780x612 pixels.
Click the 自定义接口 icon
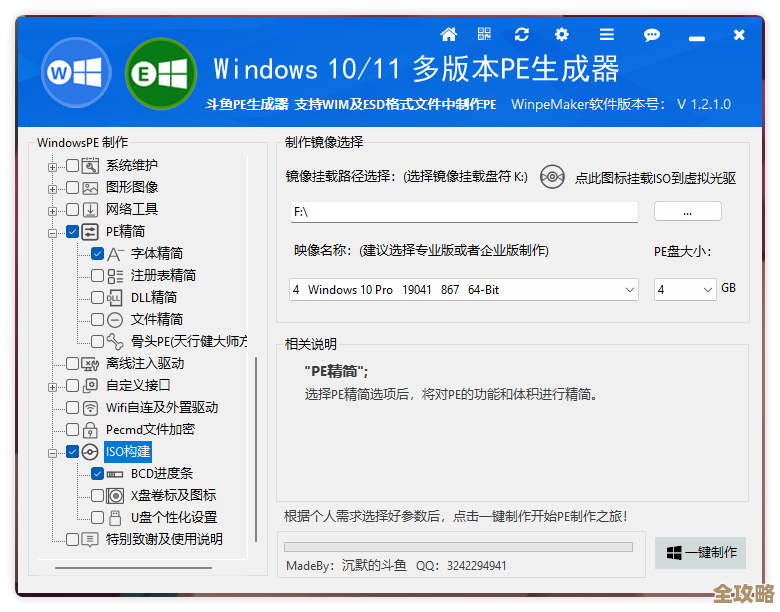click(90, 386)
